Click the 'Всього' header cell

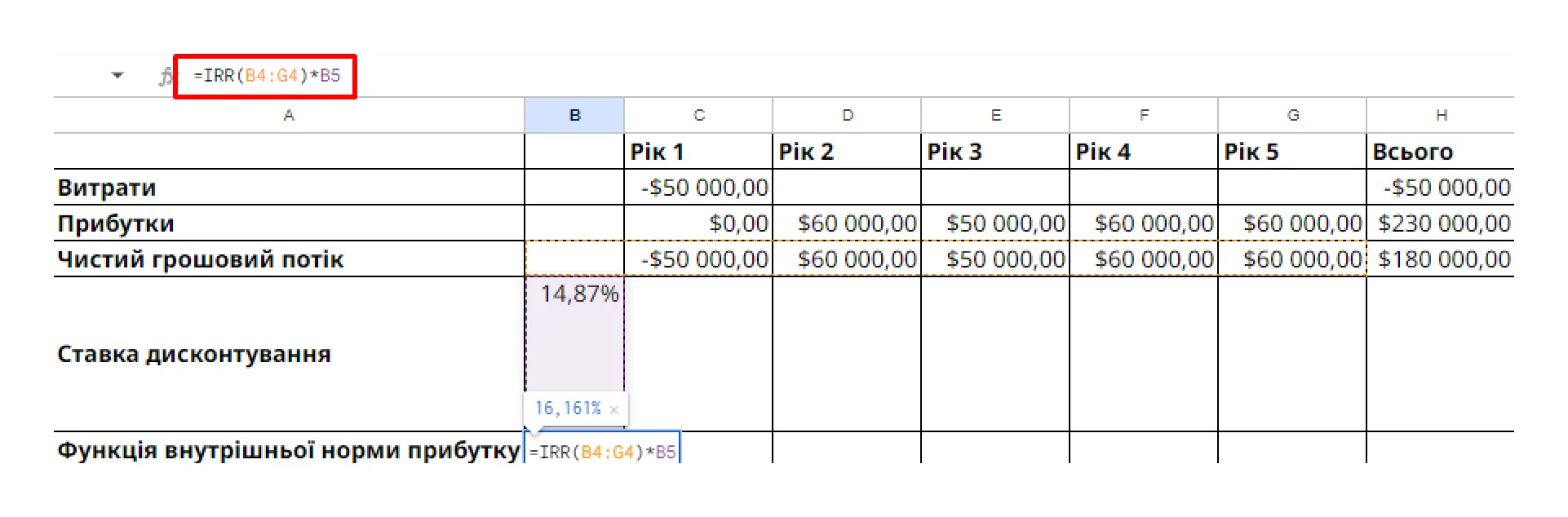1441,152
